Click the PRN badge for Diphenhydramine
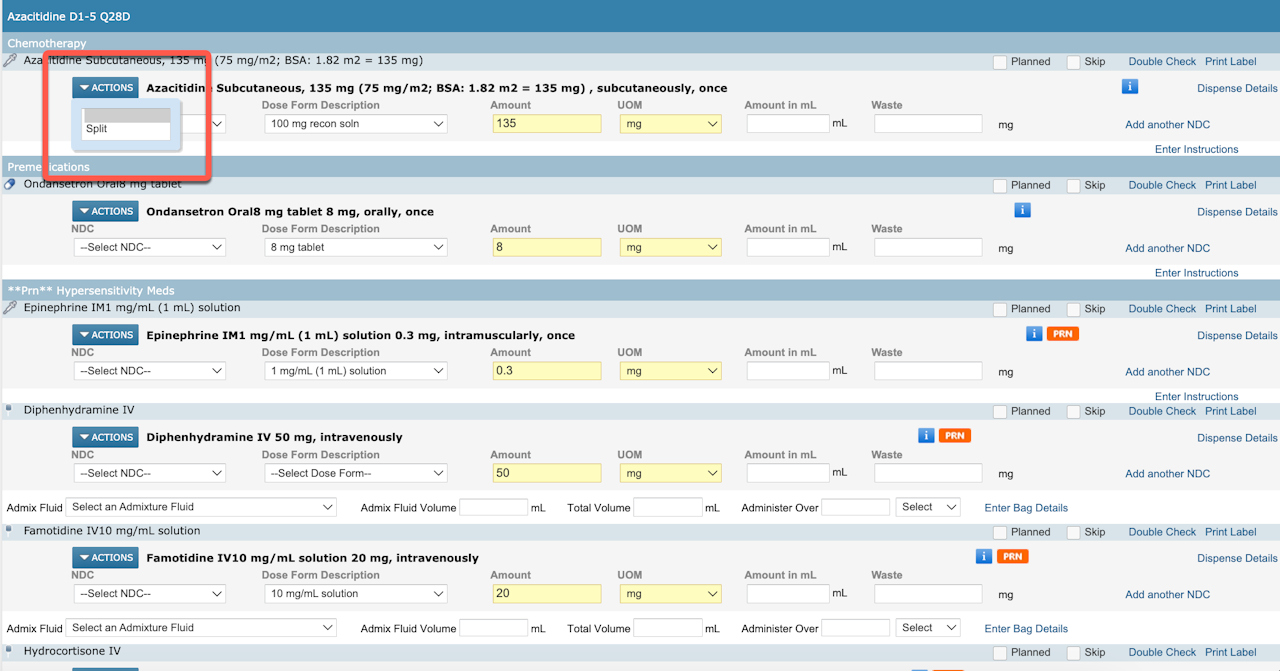Viewport: 1280px width, 671px height. (x=955, y=436)
